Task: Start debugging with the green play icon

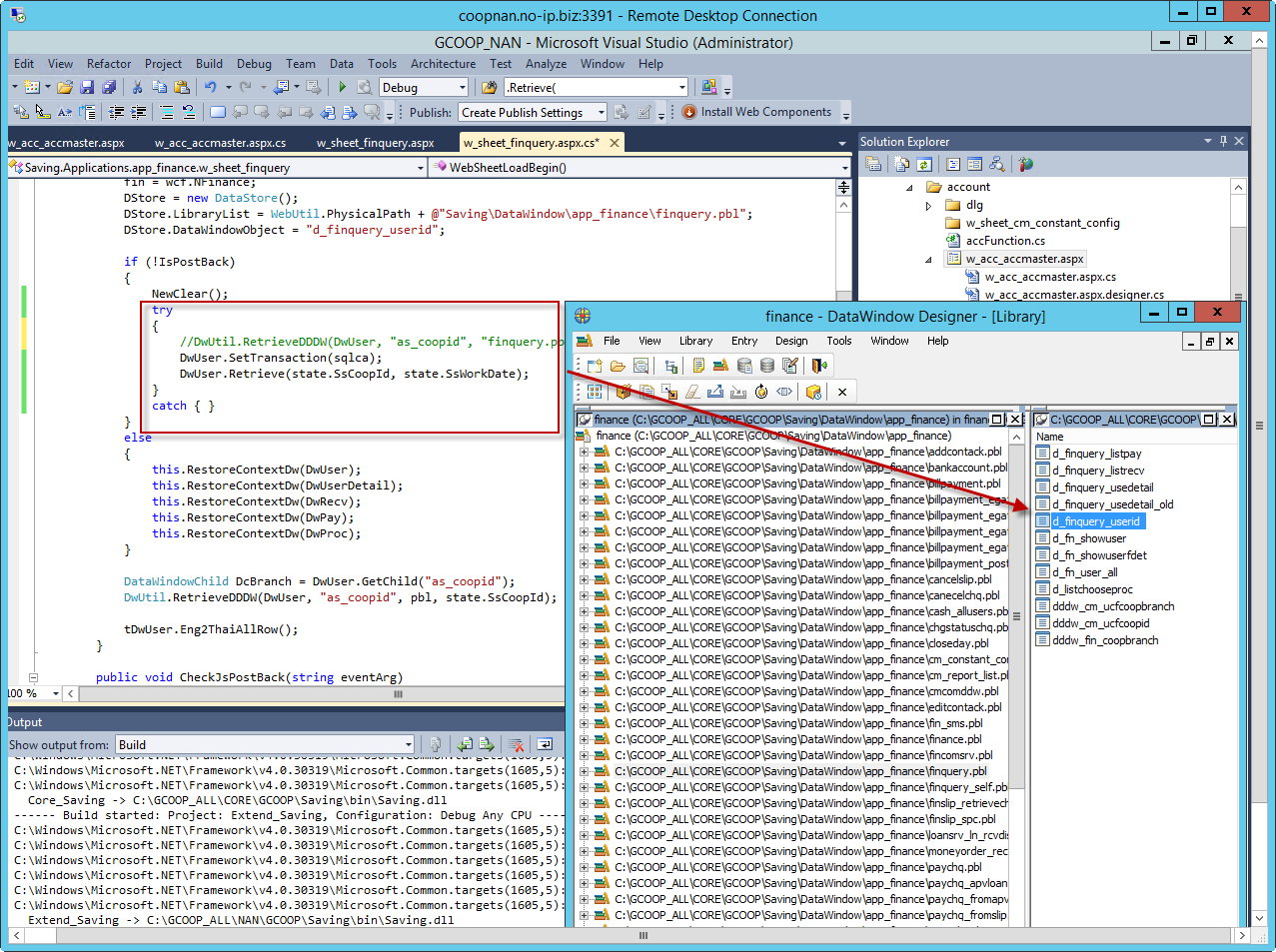Action: [x=343, y=88]
